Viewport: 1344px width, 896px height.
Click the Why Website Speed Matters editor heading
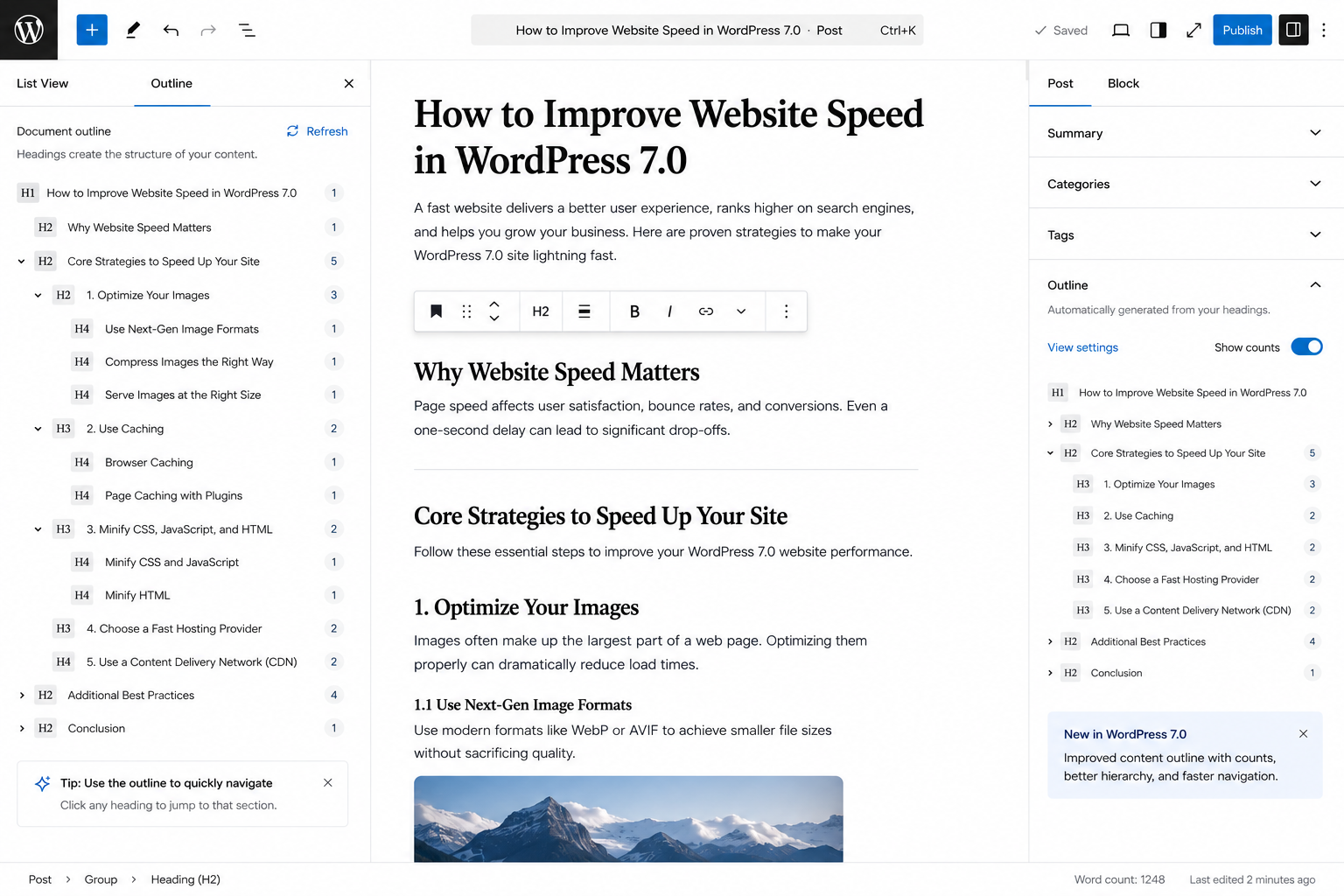click(556, 372)
